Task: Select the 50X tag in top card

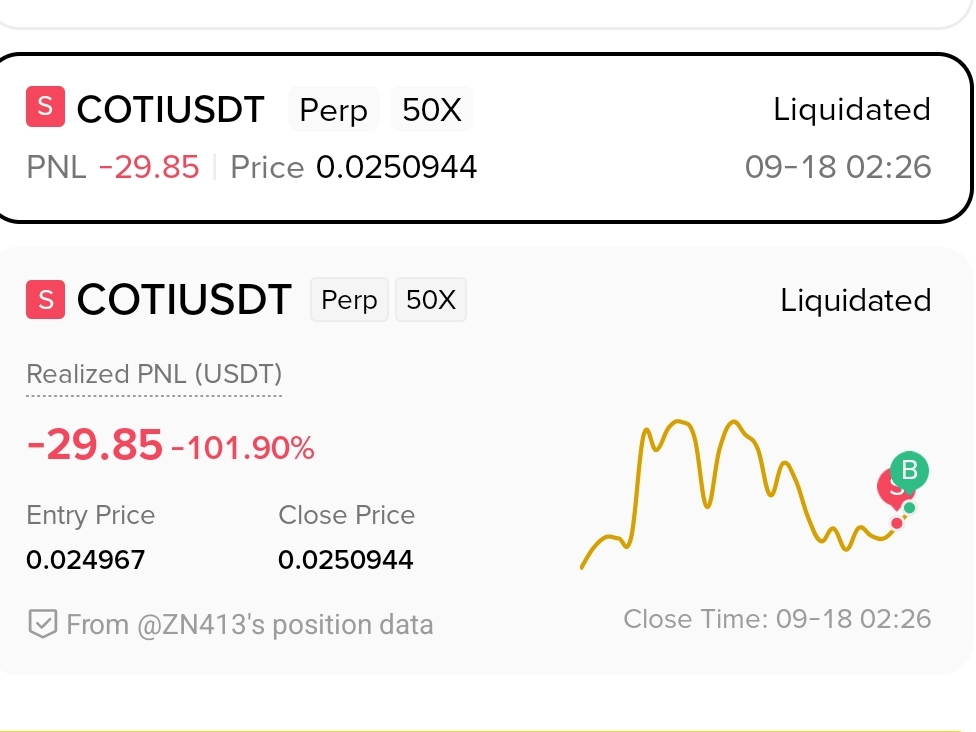Action: click(x=432, y=110)
